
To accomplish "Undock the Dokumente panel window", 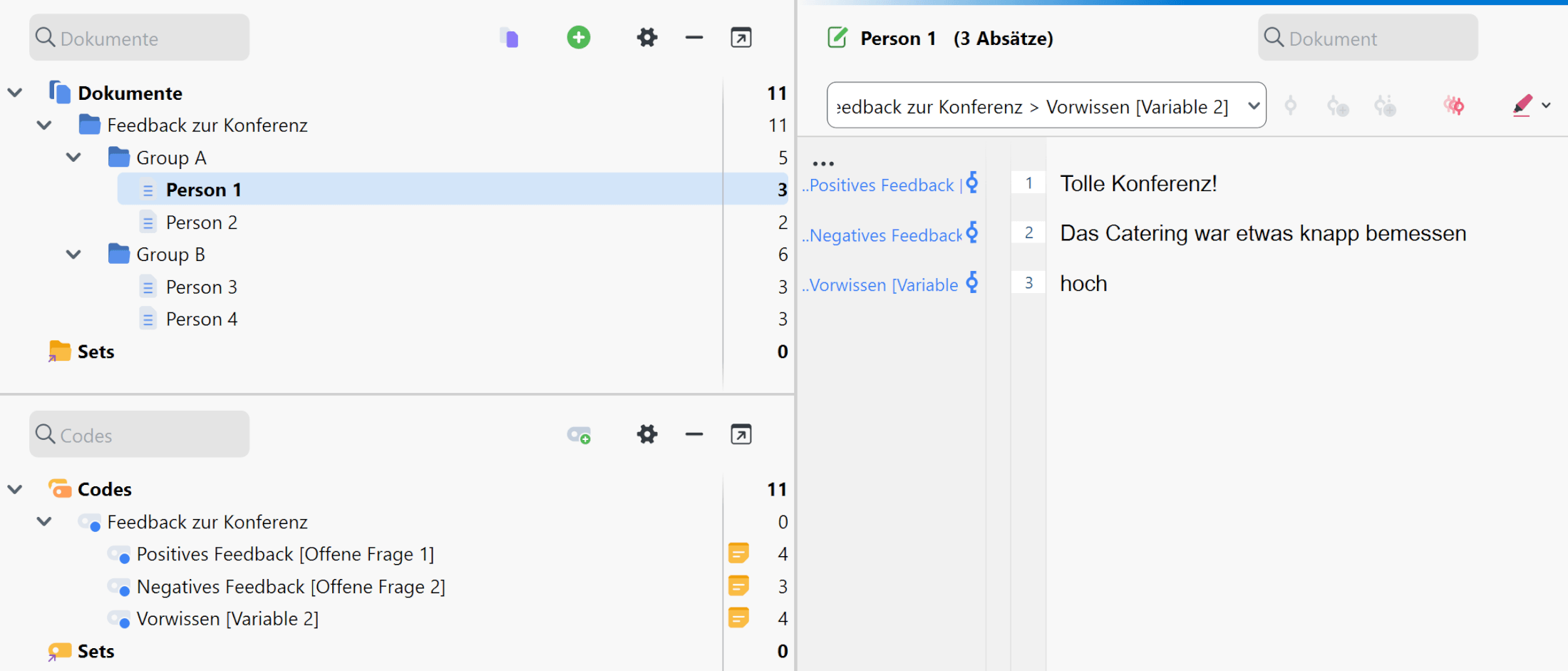I will [741, 38].
